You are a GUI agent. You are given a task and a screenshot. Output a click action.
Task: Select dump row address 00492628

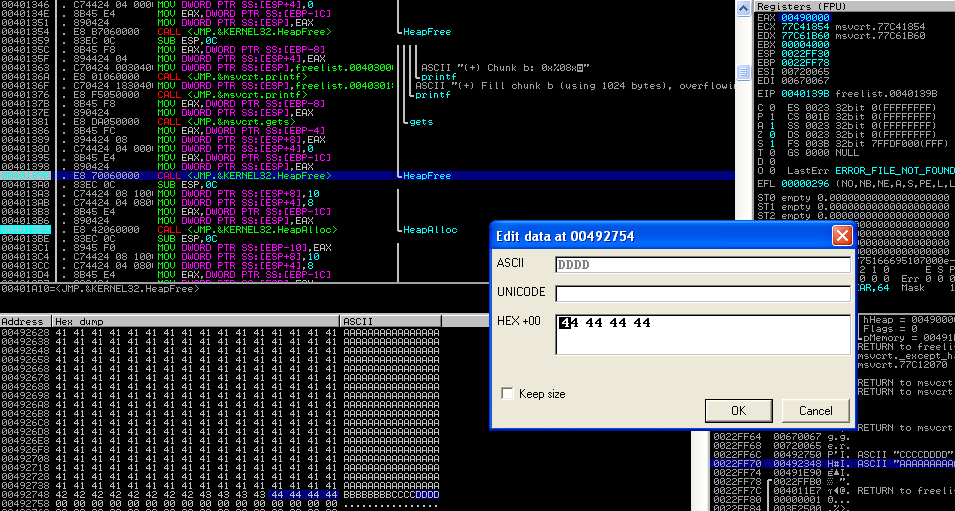coord(26,333)
